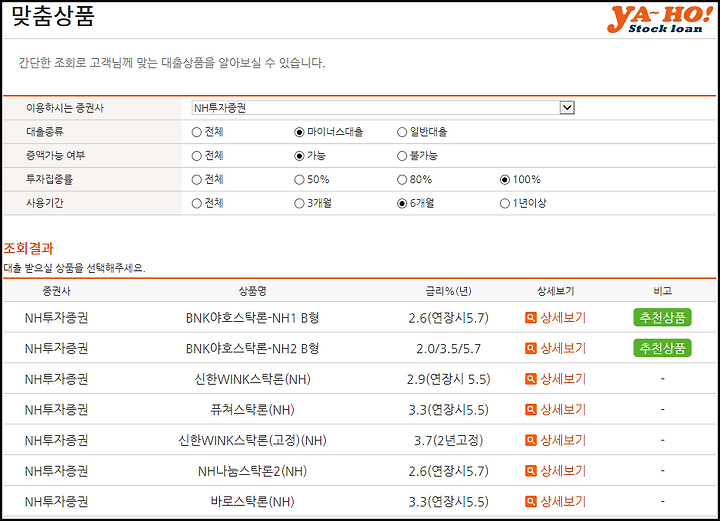The height and width of the screenshot is (521, 720).
Task: Open 상세보기 for 퓨쳐스탁론(NH)
Action: click(563, 409)
